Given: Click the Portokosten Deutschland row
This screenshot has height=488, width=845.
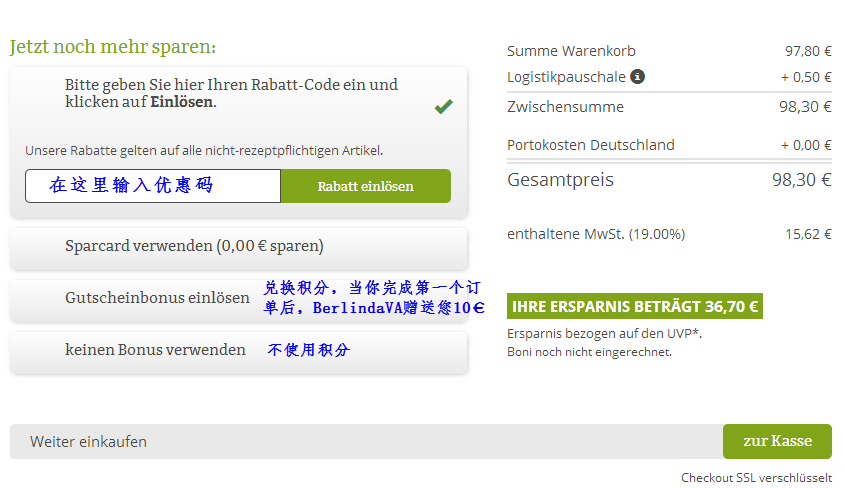Looking at the screenshot, I should coord(669,145).
